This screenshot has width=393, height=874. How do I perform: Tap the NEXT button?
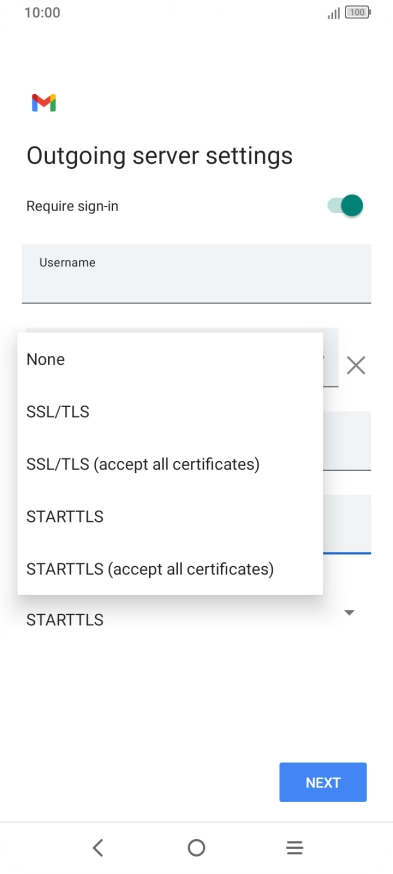[x=323, y=782]
